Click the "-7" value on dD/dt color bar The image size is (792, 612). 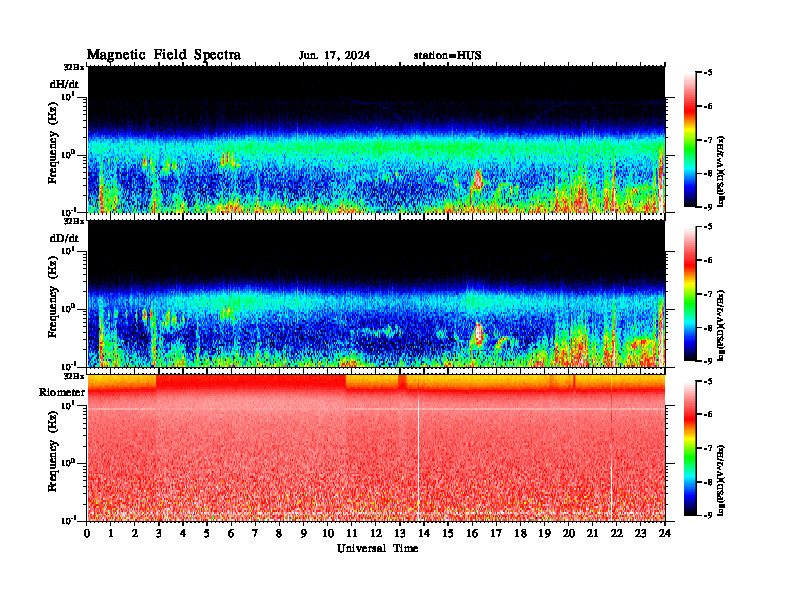click(x=708, y=294)
